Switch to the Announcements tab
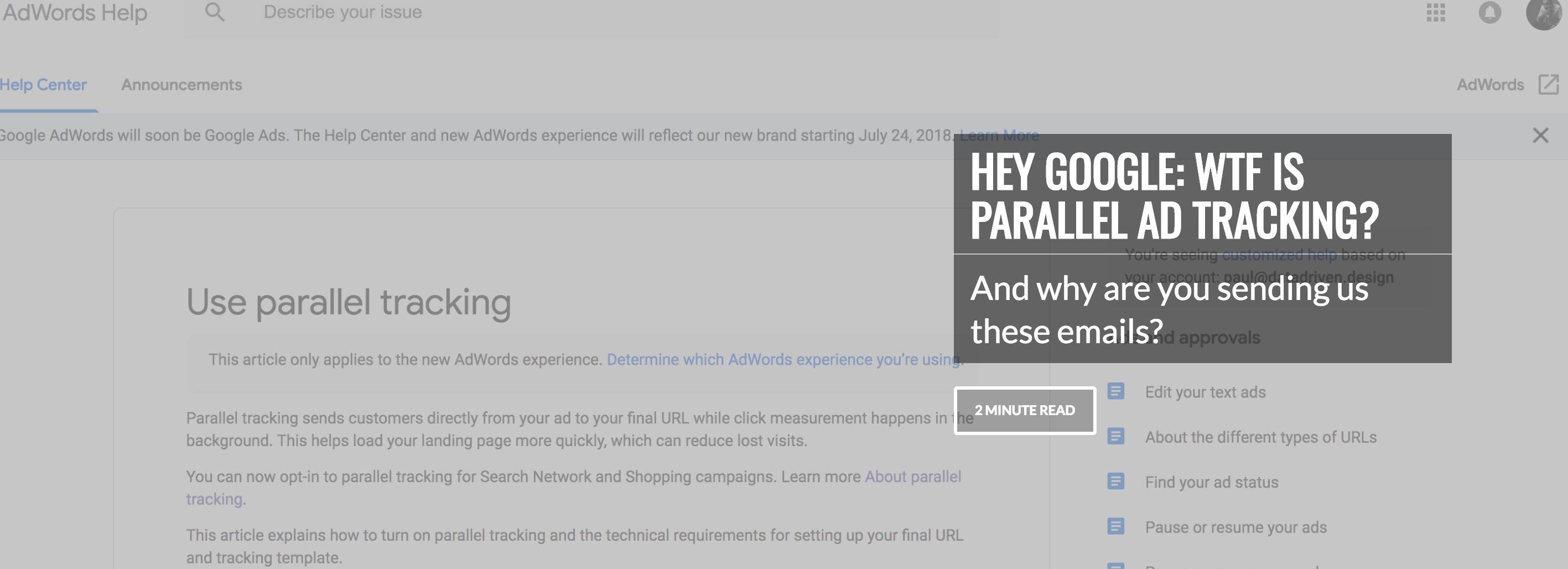 [x=181, y=85]
